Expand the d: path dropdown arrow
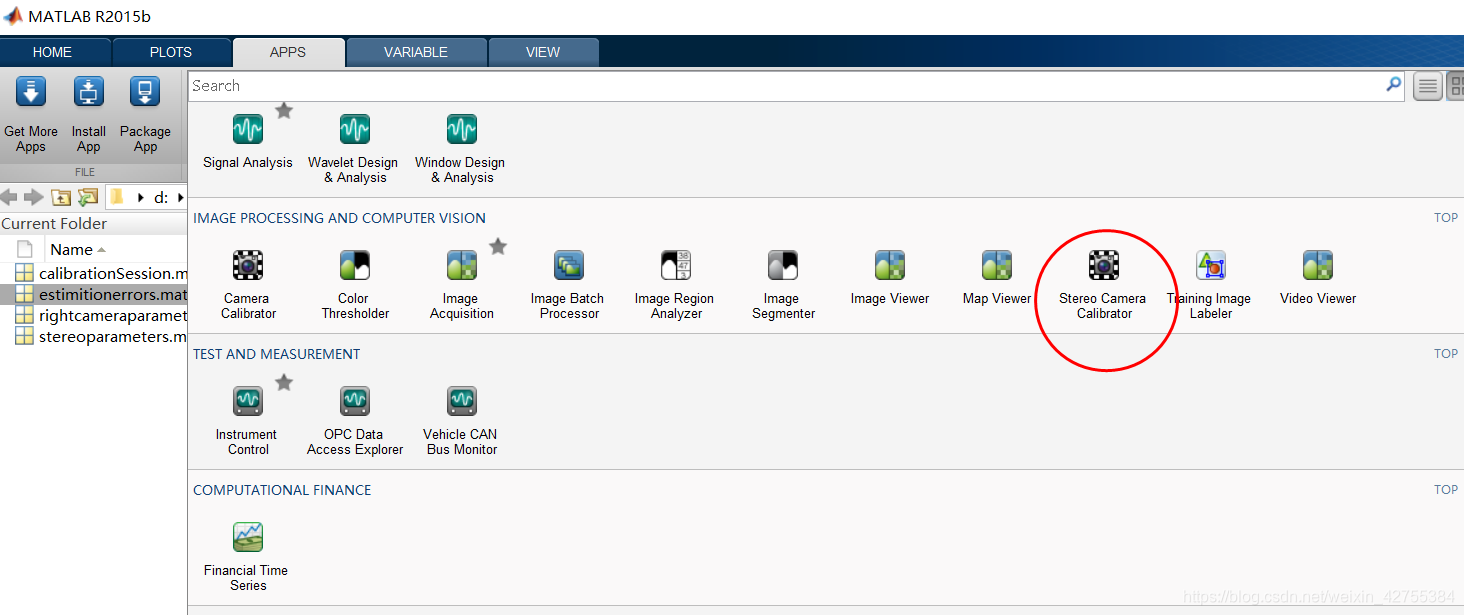 [181, 198]
